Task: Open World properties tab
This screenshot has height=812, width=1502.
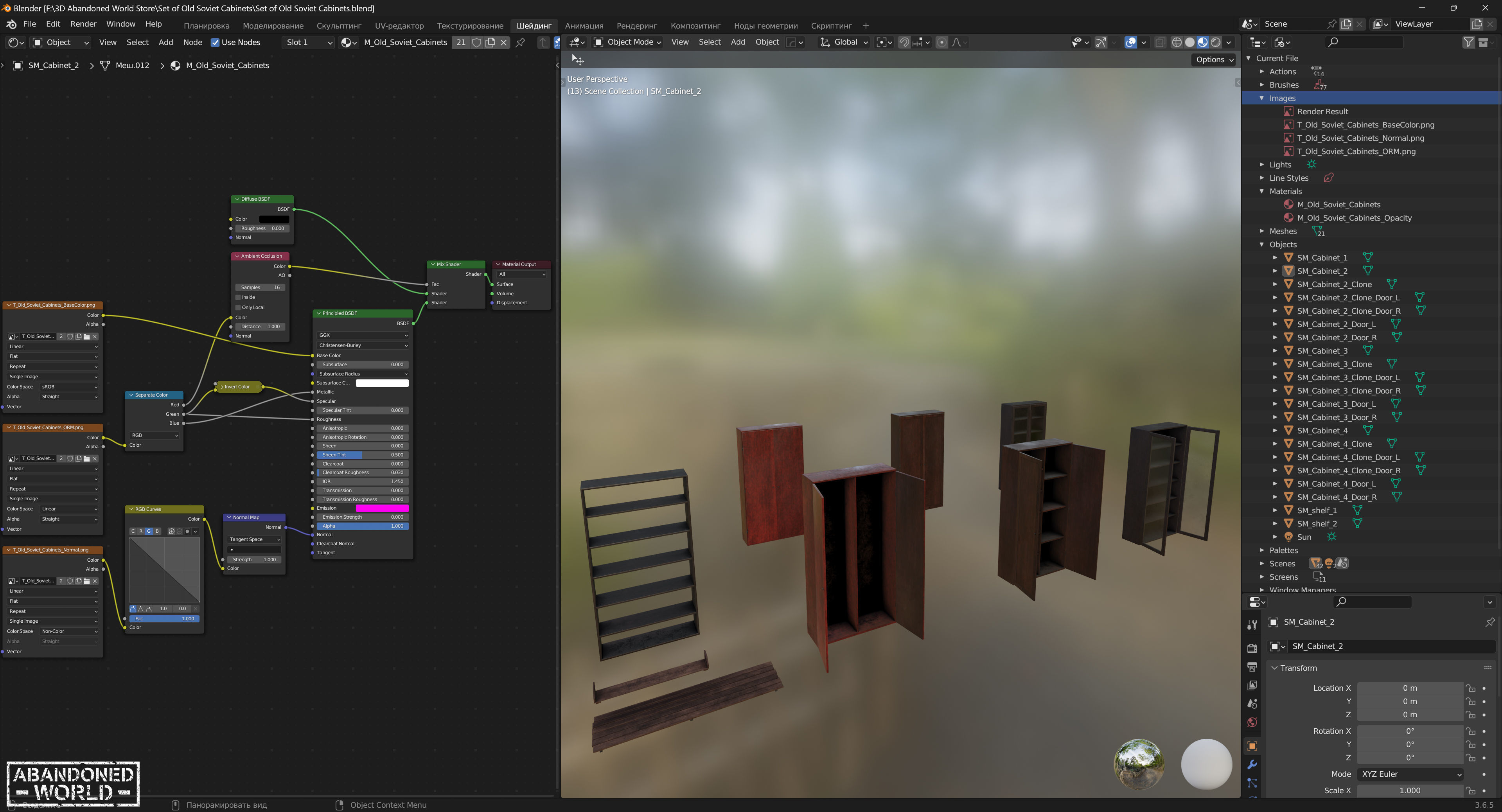Action: [1252, 722]
